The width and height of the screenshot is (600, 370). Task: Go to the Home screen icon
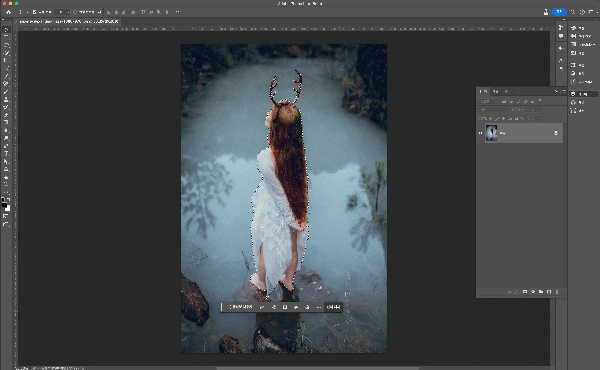(x=8, y=12)
